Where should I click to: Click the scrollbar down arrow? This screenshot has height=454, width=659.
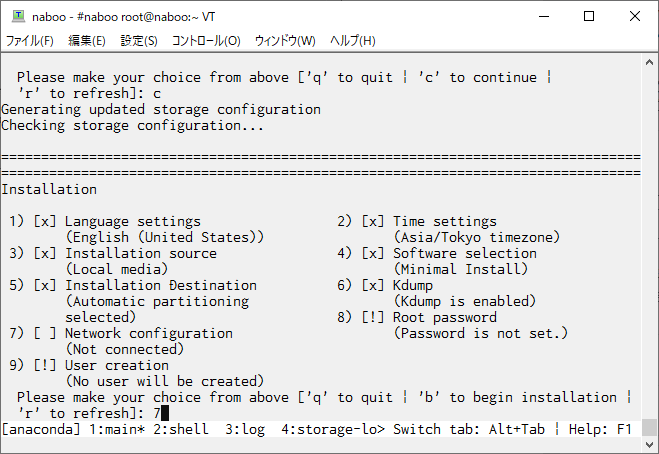[x=649, y=444]
